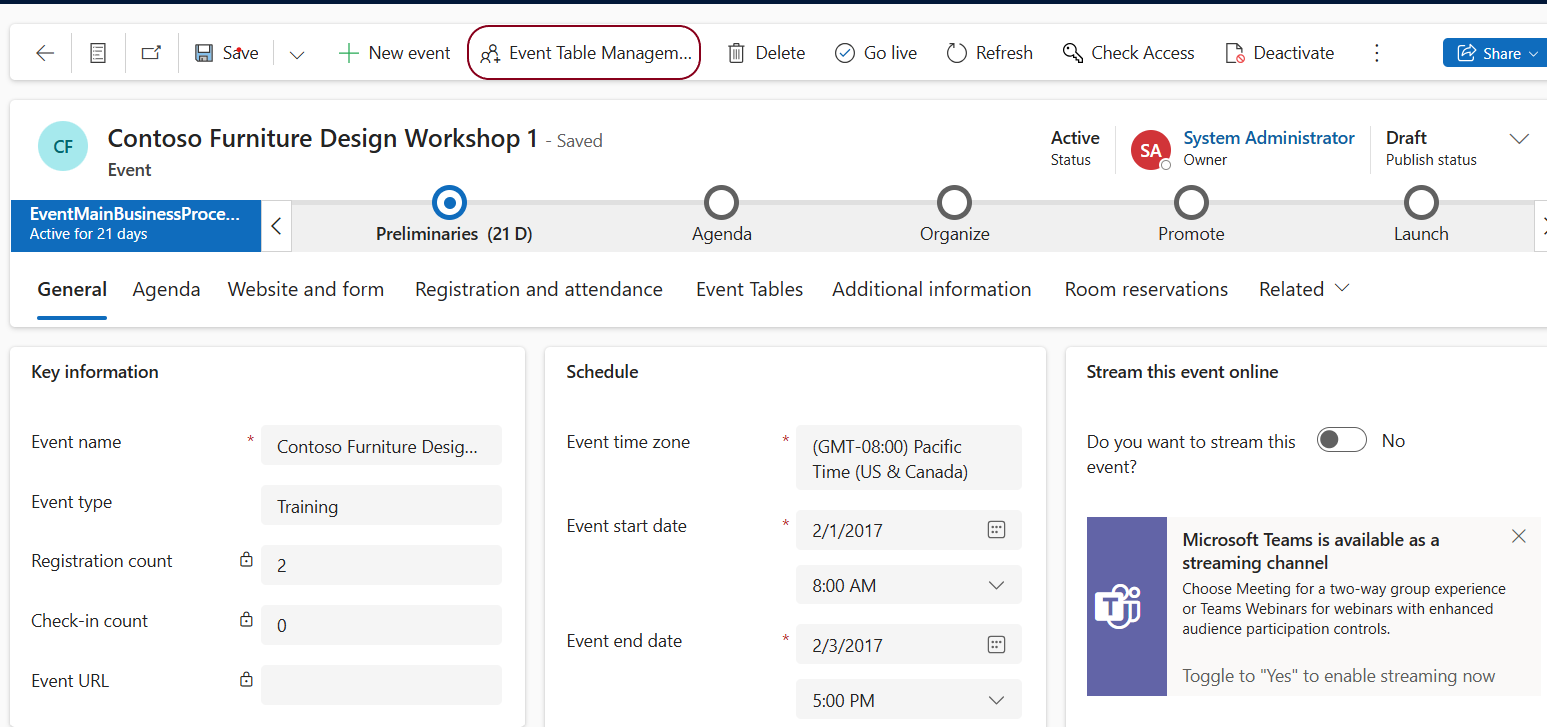Viewport: 1547px width, 727px height.
Task: Click the SA owner avatar
Action: point(1151,150)
